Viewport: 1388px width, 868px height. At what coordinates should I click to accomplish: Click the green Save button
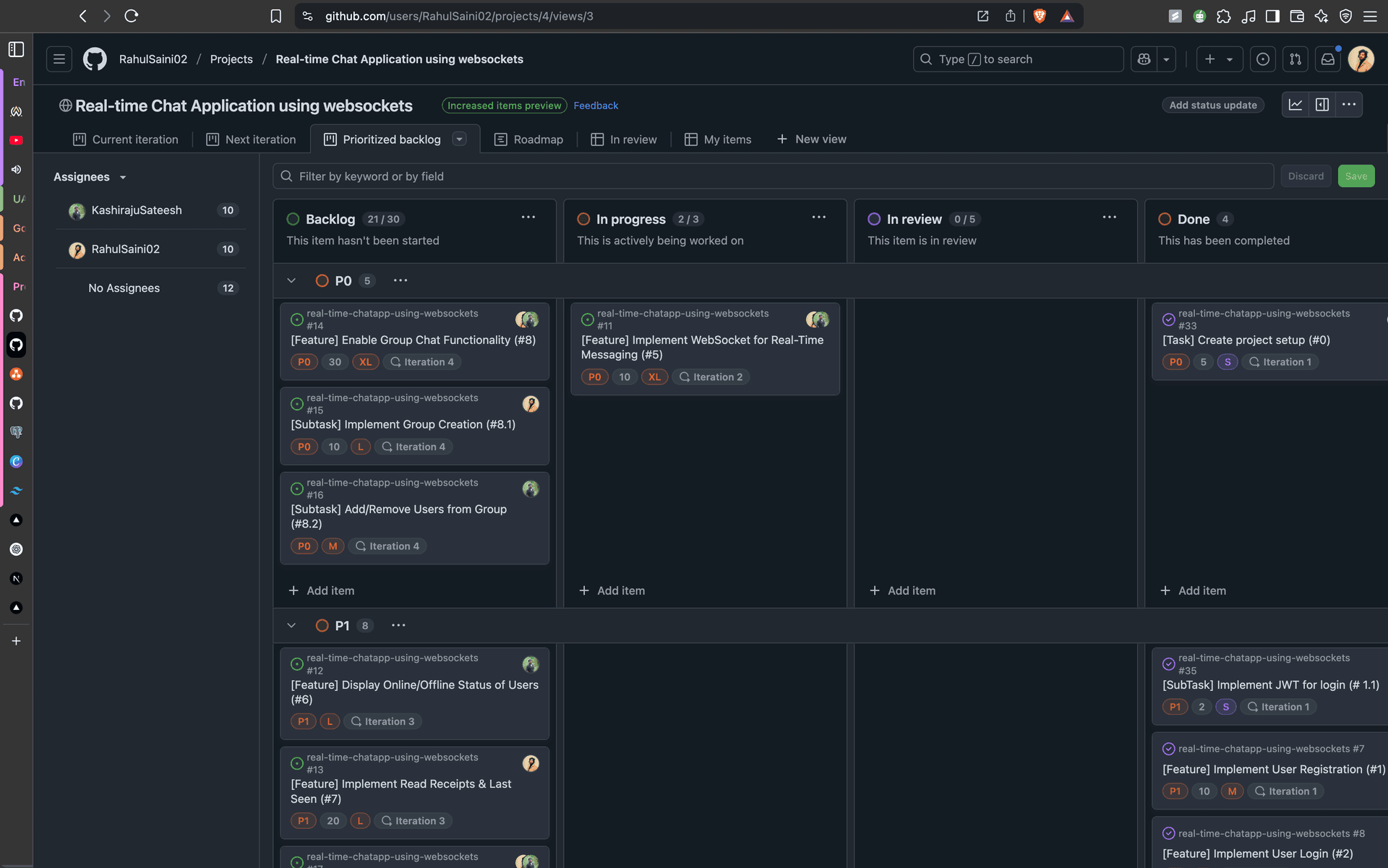click(1355, 176)
